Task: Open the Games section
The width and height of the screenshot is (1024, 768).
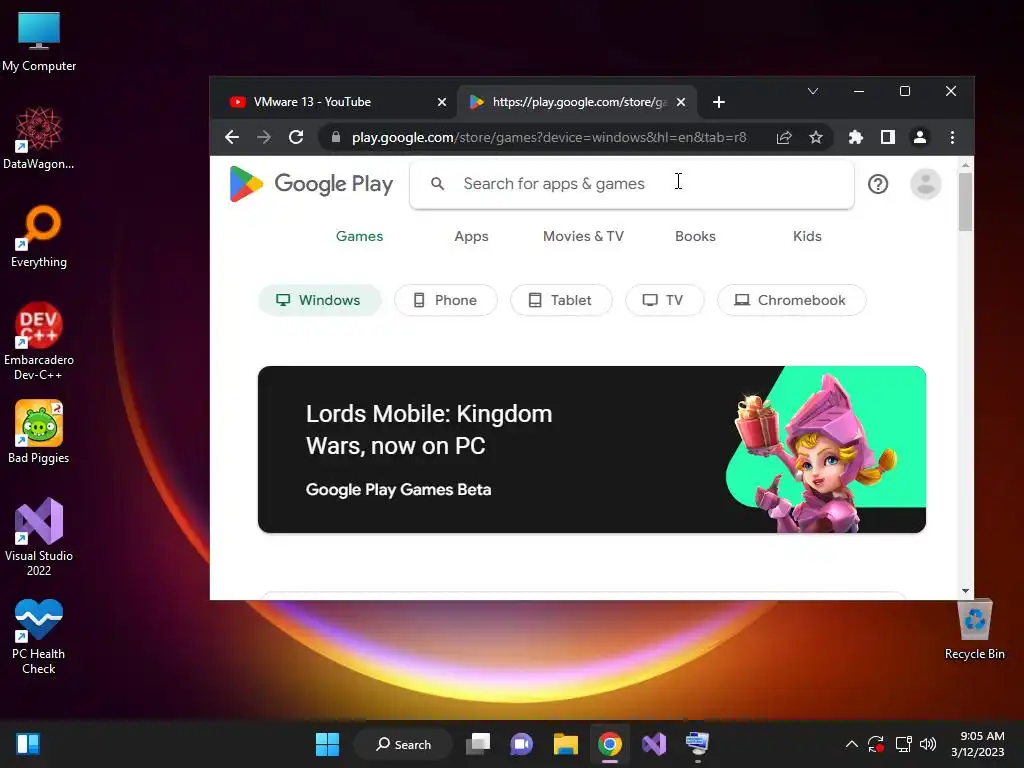Action: [x=359, y=236]
